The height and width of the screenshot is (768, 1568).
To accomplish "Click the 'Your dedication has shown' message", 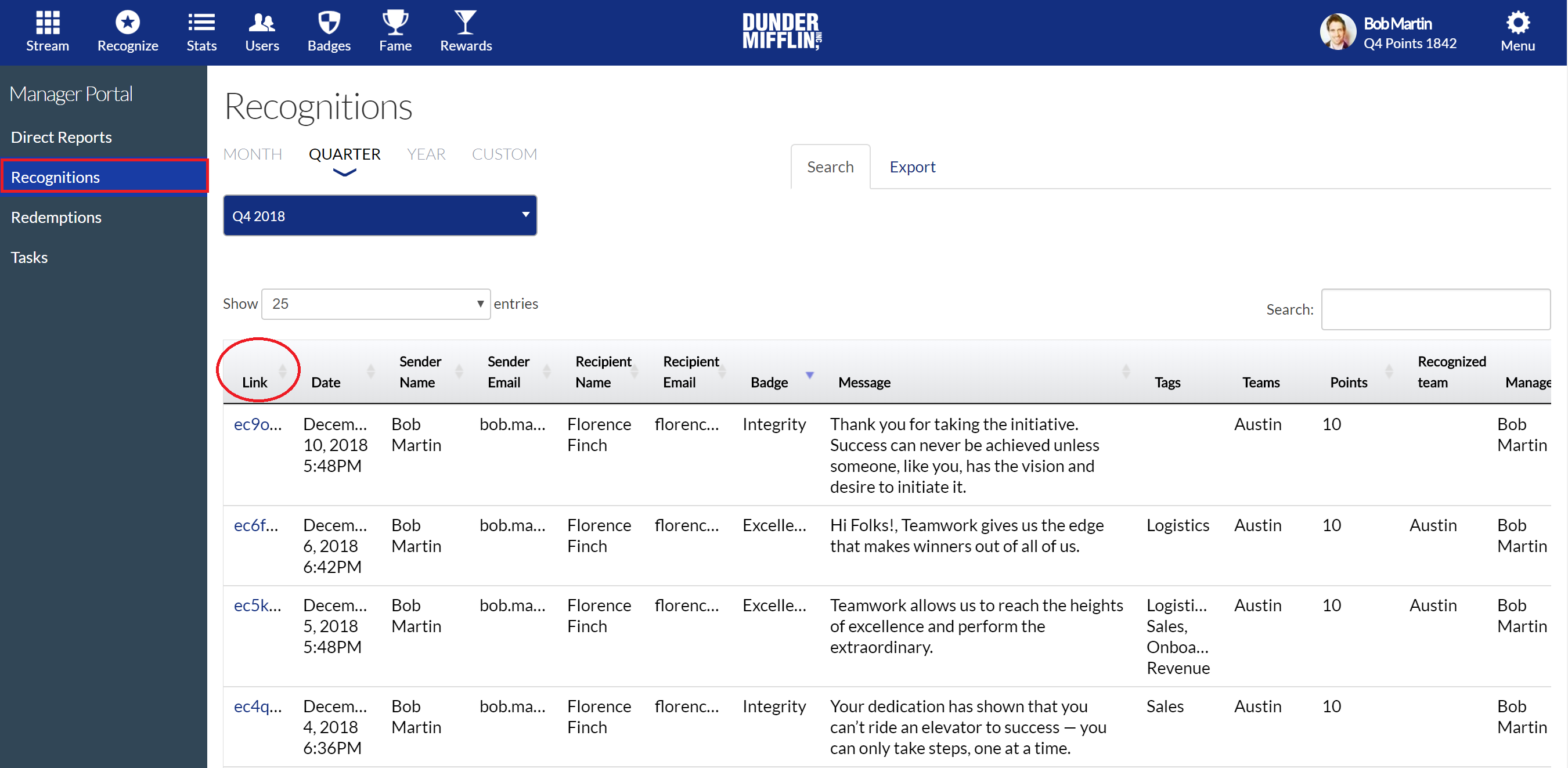I will tap(968, 727).
